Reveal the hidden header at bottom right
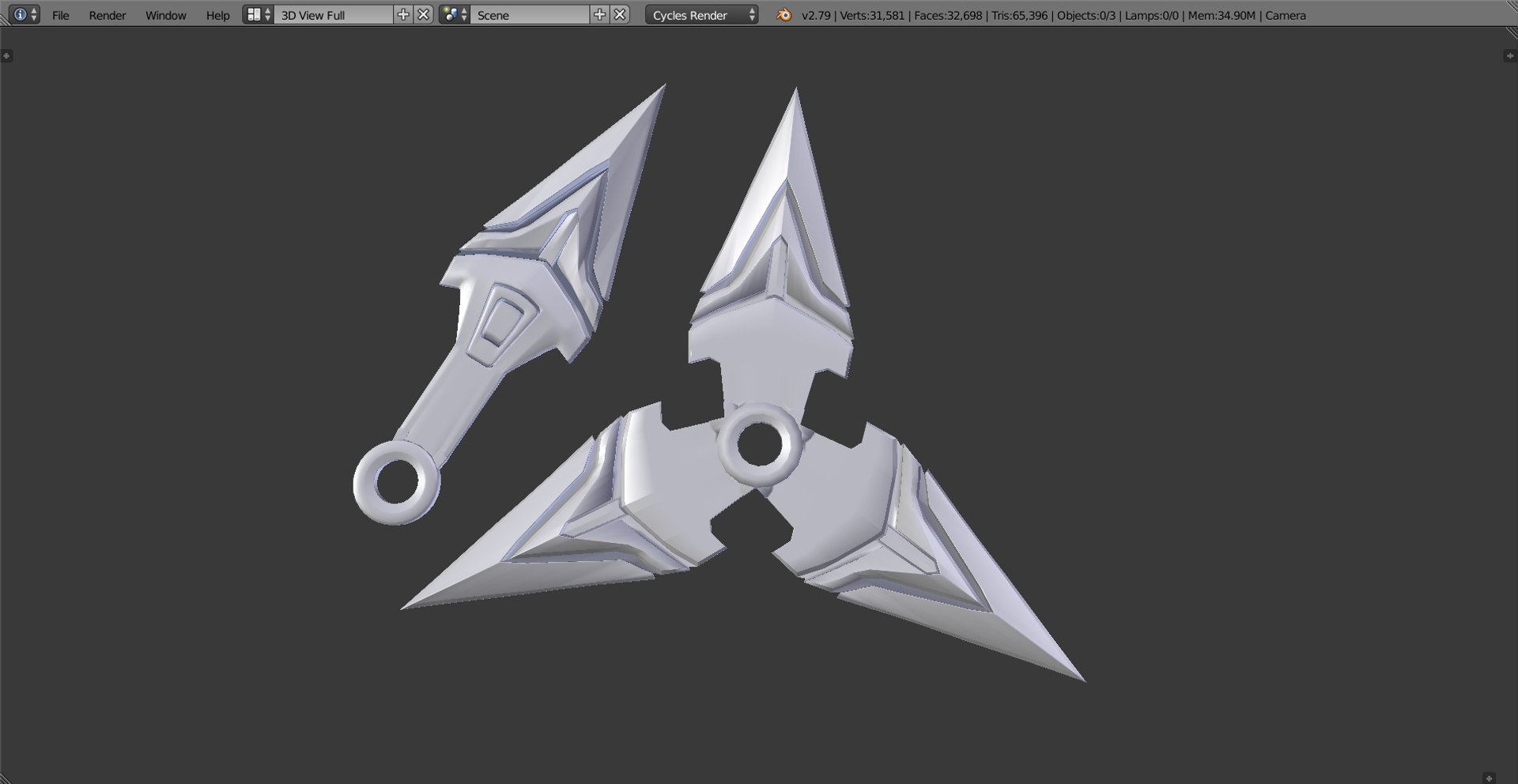Viewport: 1518px width, 784px height. (x=1490, y=778)
